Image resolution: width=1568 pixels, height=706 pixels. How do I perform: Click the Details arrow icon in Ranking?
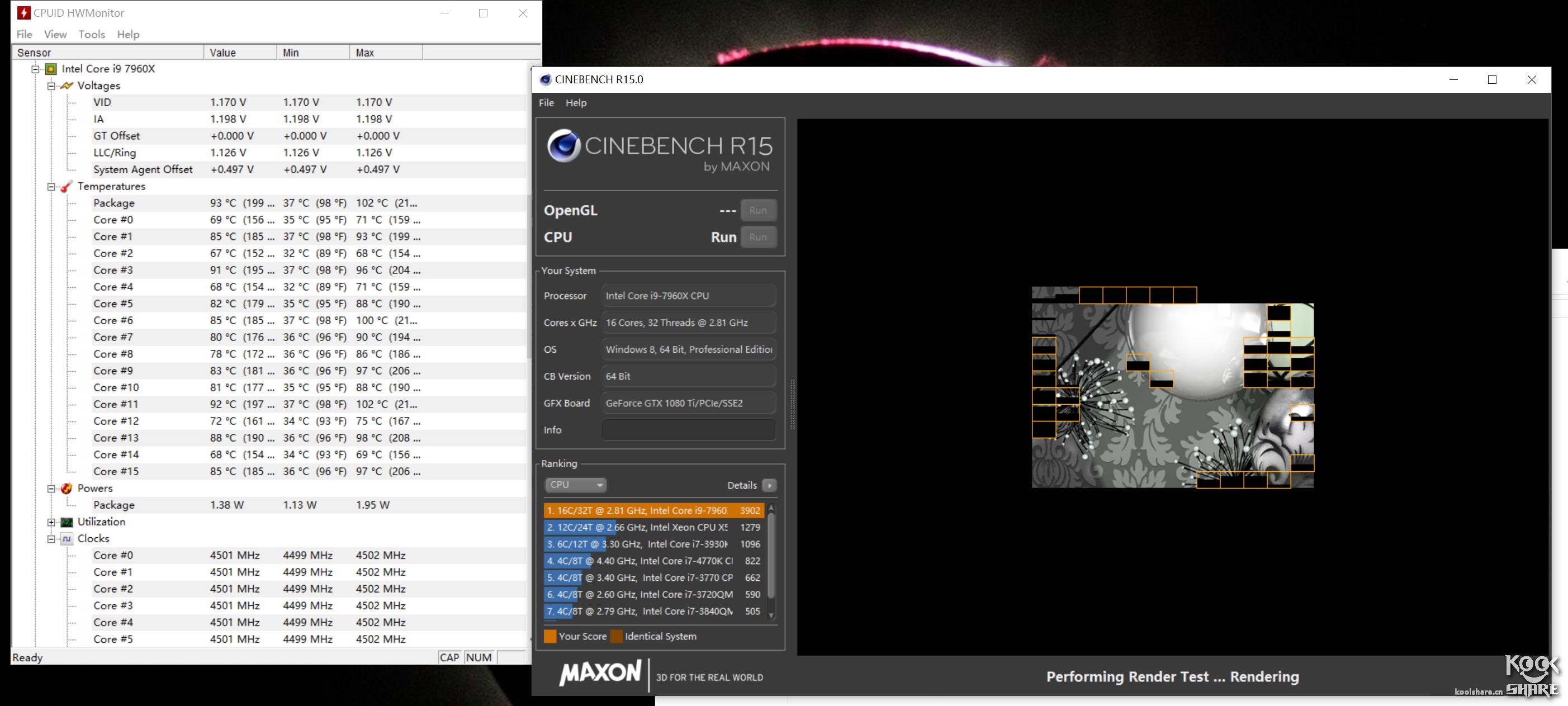(x=769, y=485)
